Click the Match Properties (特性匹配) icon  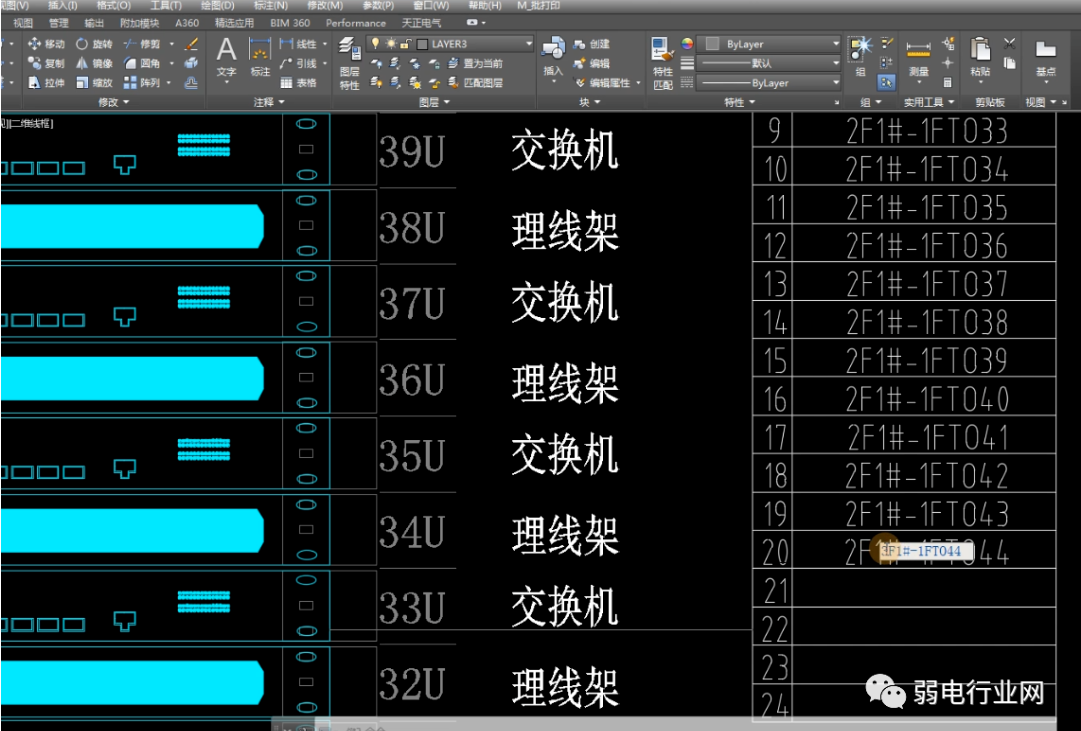662,62
